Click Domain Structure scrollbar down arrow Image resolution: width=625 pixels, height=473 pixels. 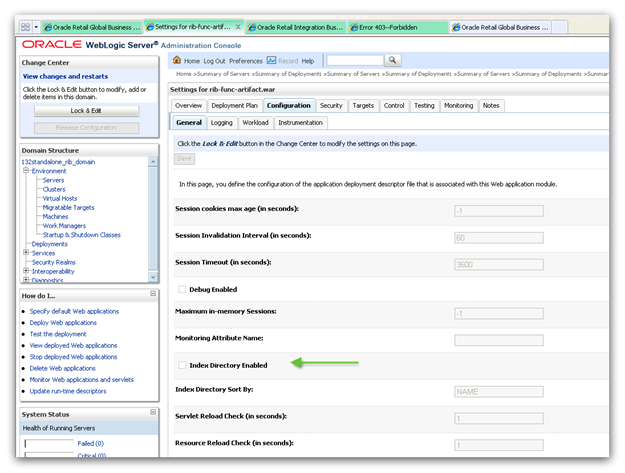(153, 277)
